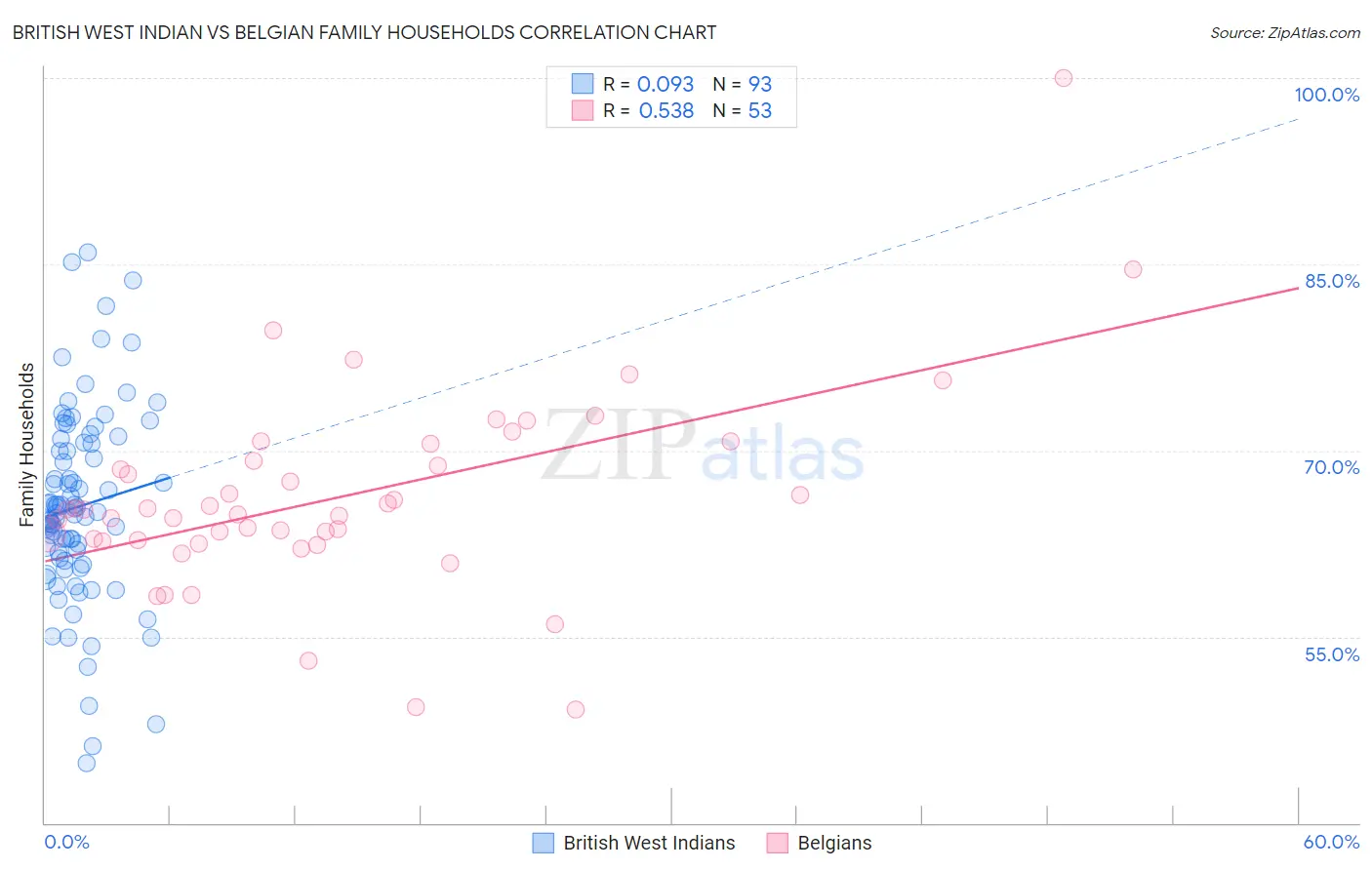
Task: Click the blue British West Indians legend swatch
Action: coord(544,843)
